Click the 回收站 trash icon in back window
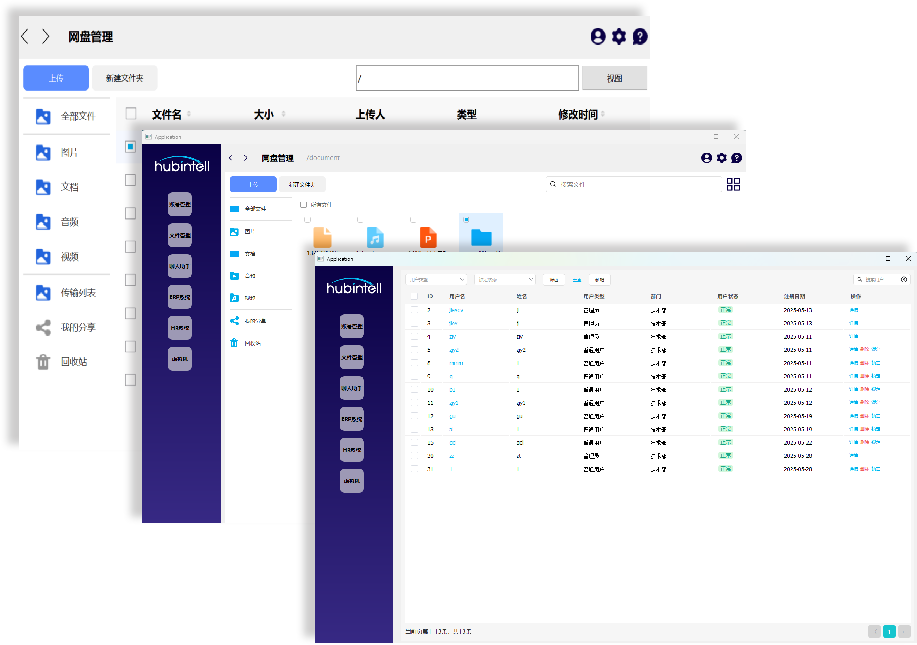The height and width of the screenshot is (645, 917). point(43,362)
